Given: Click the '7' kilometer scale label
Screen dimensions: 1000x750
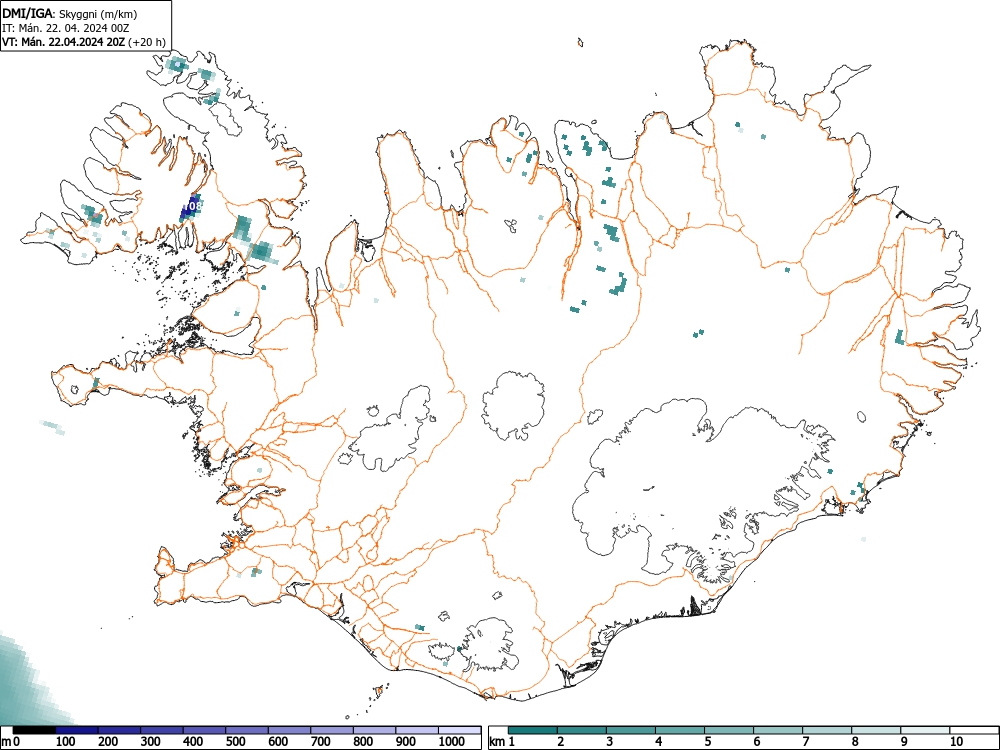Looking at the screenshot, I should pyautogui.click(x=805, y=741).
